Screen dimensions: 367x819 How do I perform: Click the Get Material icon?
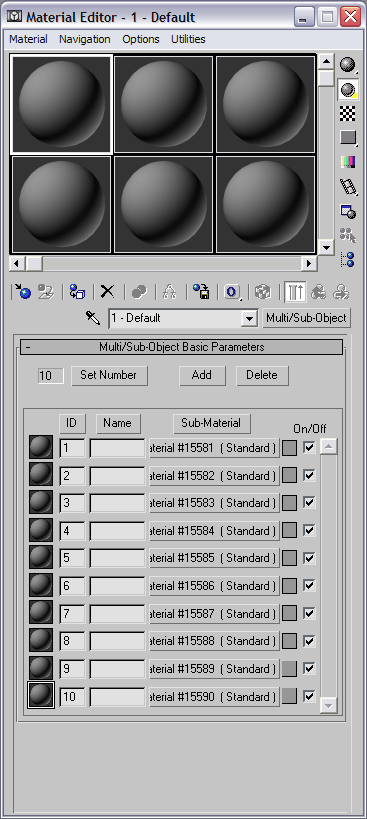pyautogui.click(x=23, y=291)
